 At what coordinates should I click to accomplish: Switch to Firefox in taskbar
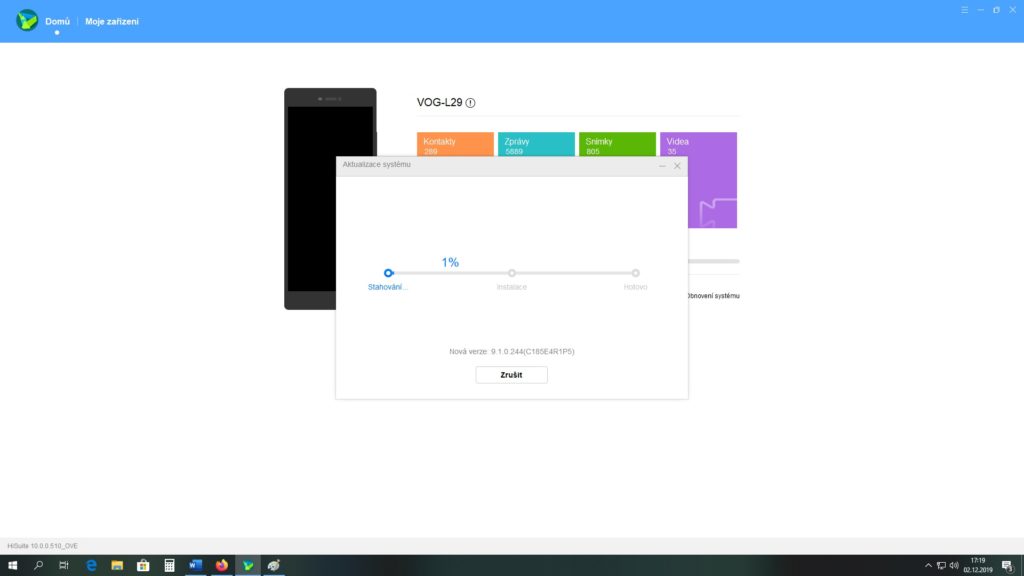tap(221, 566)
